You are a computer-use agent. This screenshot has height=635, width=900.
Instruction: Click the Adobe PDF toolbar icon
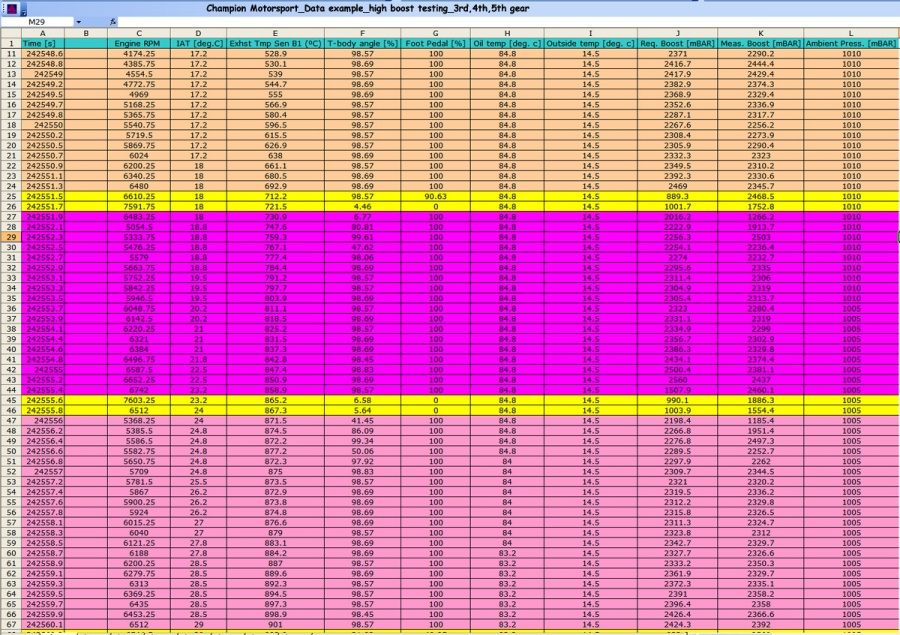coord(11,8)
